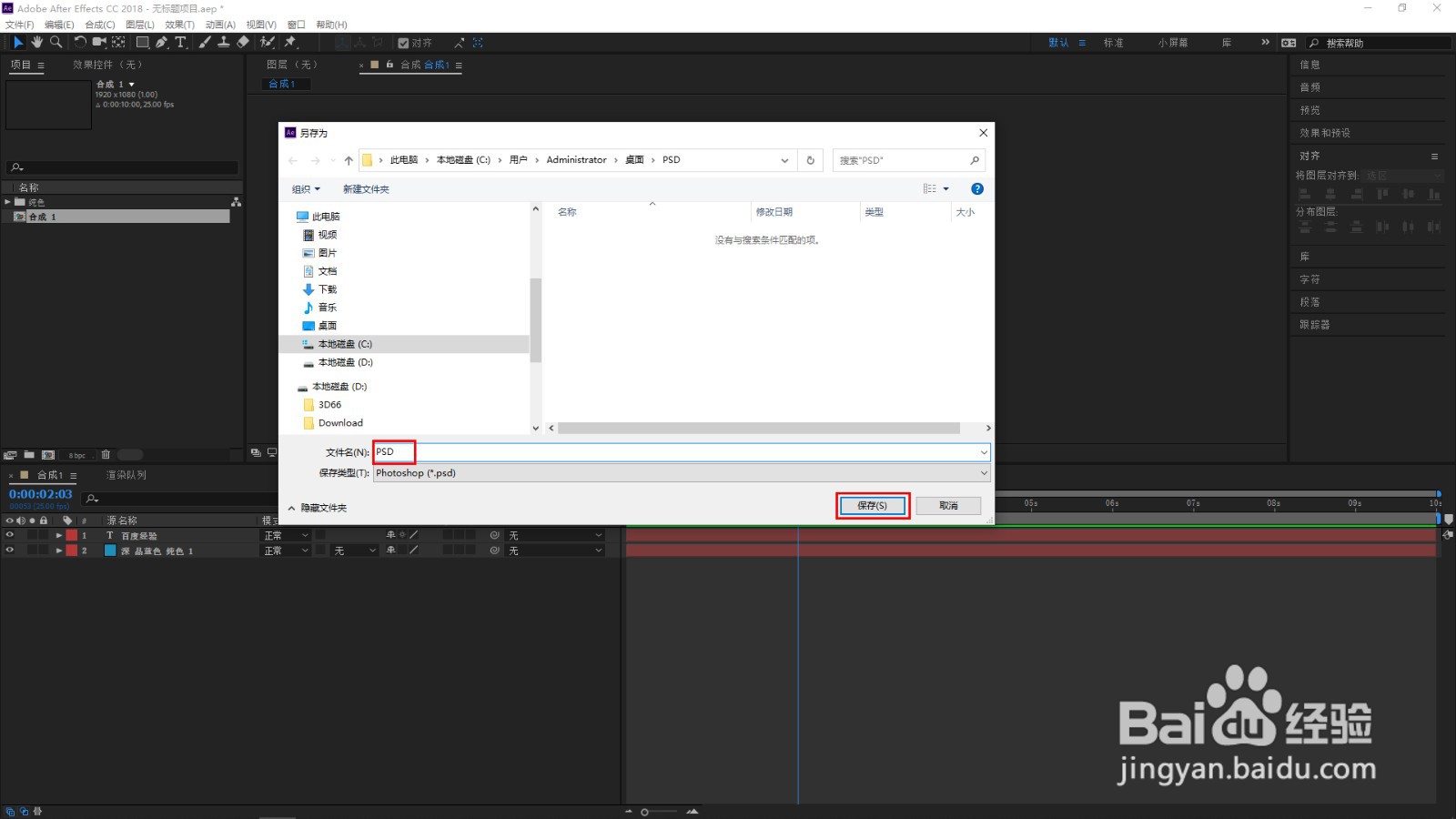Open the view options dropdown in save dialog
Screen dimensions: 1456x819
coord(945,189)
